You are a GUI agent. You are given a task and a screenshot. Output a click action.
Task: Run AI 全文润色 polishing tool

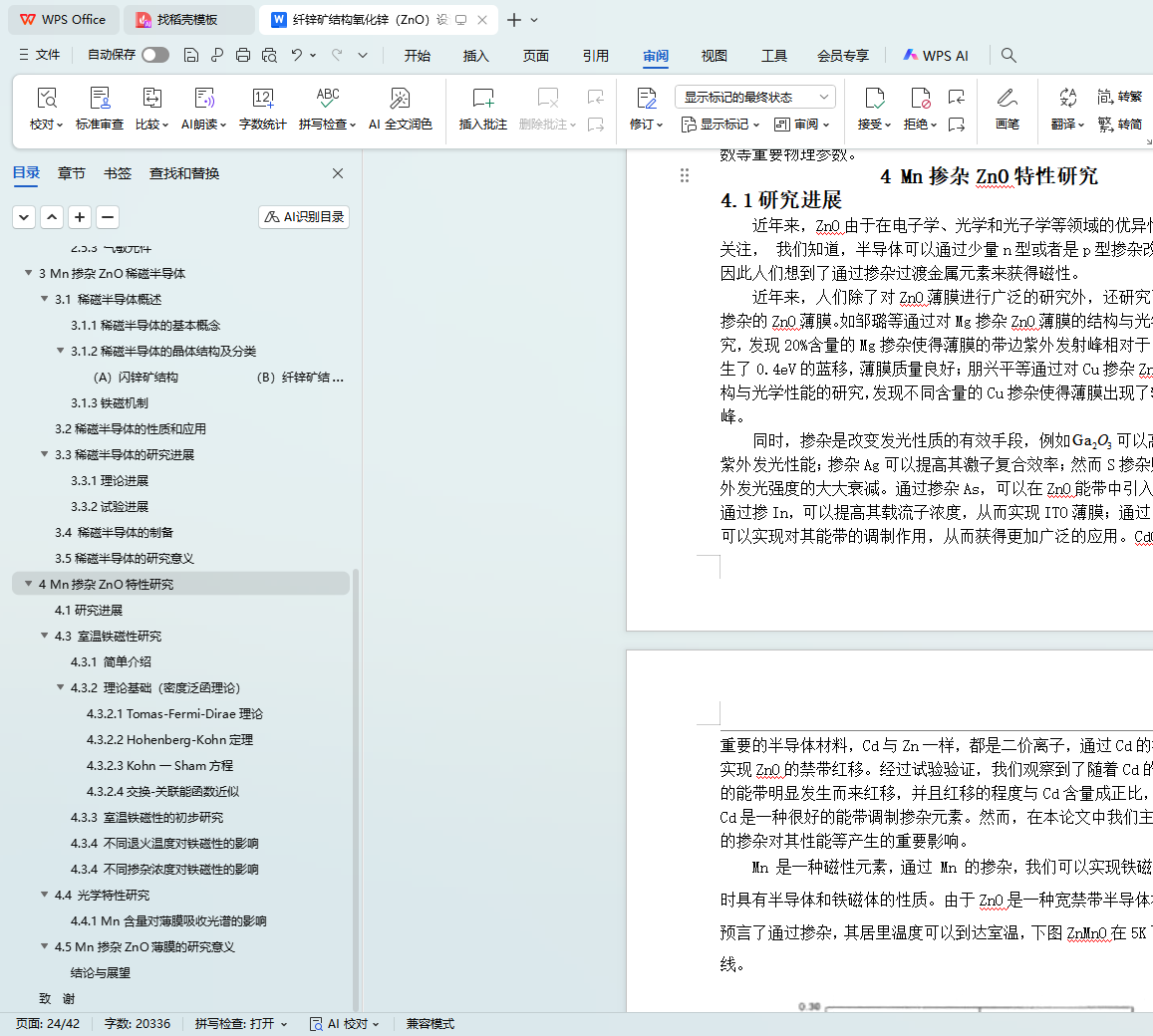click(x=400, y=99)
